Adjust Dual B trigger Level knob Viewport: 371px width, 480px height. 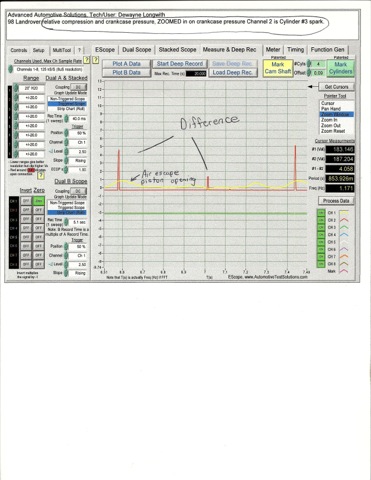(x=66, y=264)
